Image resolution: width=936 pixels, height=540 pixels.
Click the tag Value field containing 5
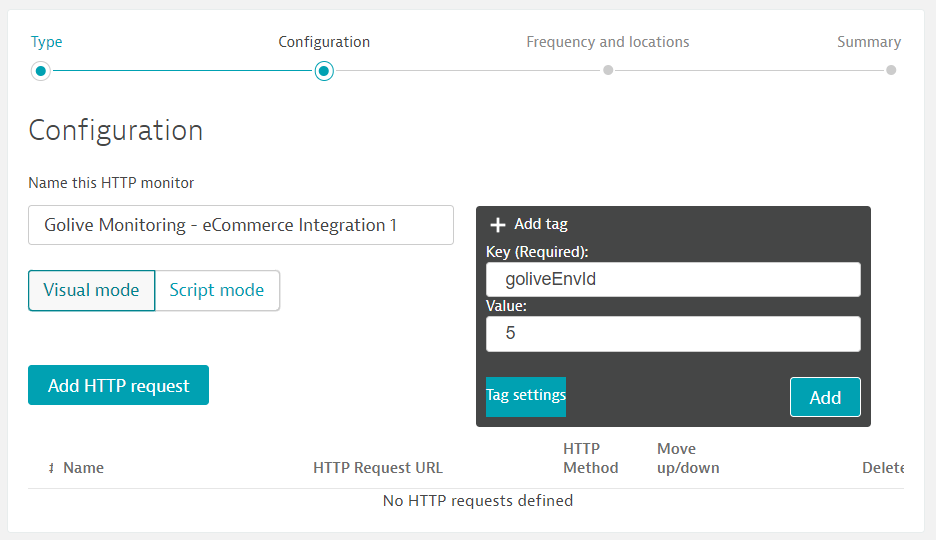tap(673, 334)
